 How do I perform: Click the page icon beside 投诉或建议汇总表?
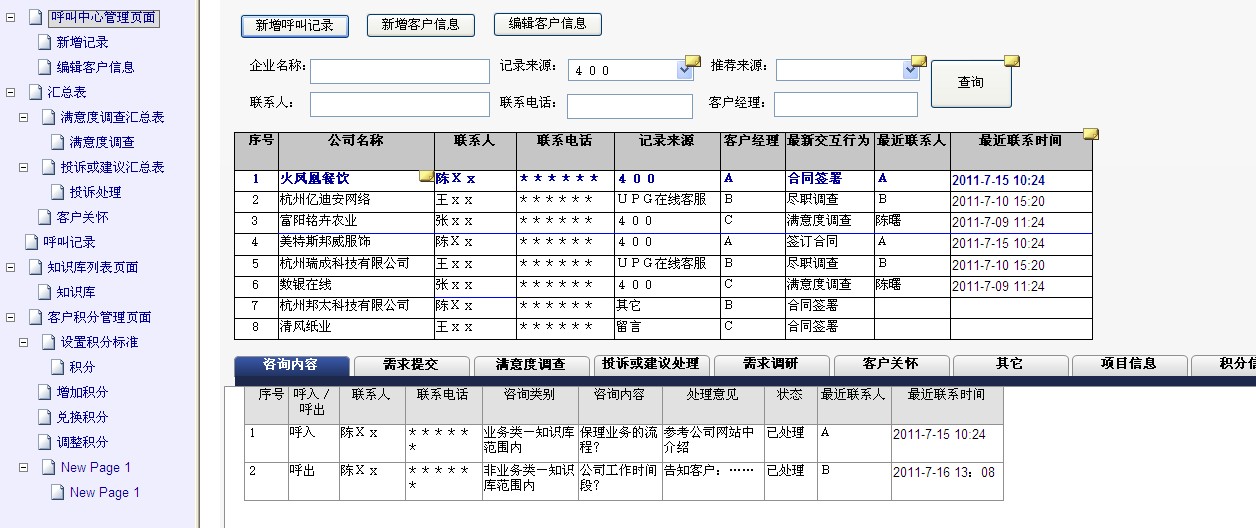point(48,167)
